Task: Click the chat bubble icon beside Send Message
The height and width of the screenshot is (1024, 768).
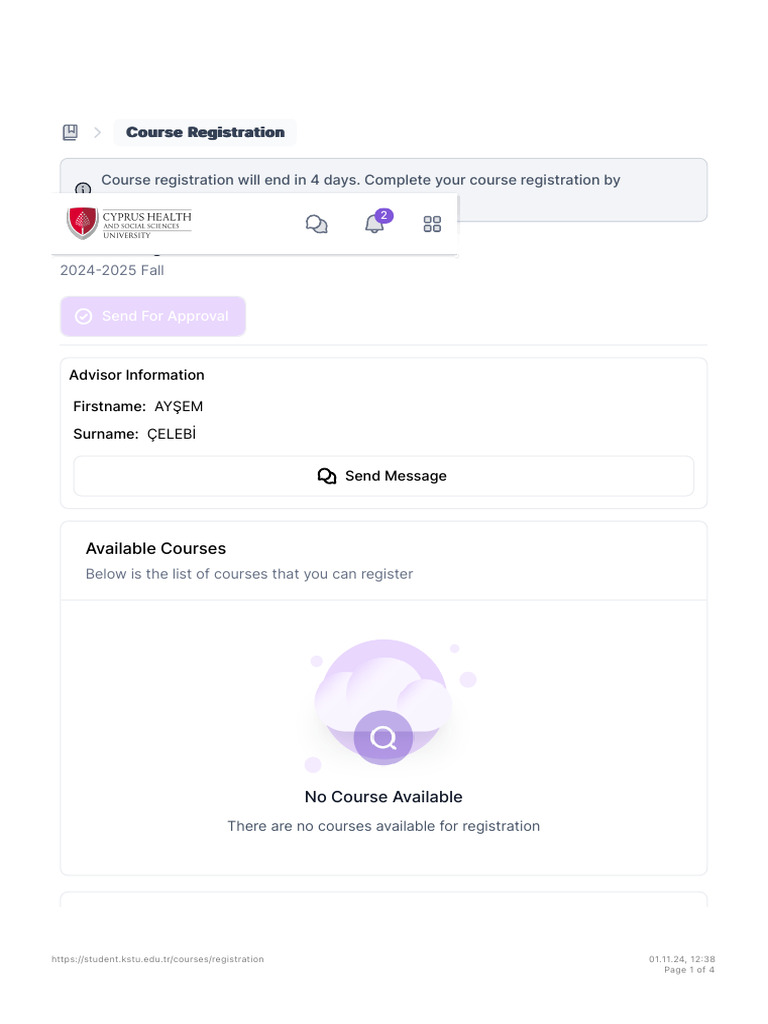Action: pyautogui.click(x=327, y=476)
